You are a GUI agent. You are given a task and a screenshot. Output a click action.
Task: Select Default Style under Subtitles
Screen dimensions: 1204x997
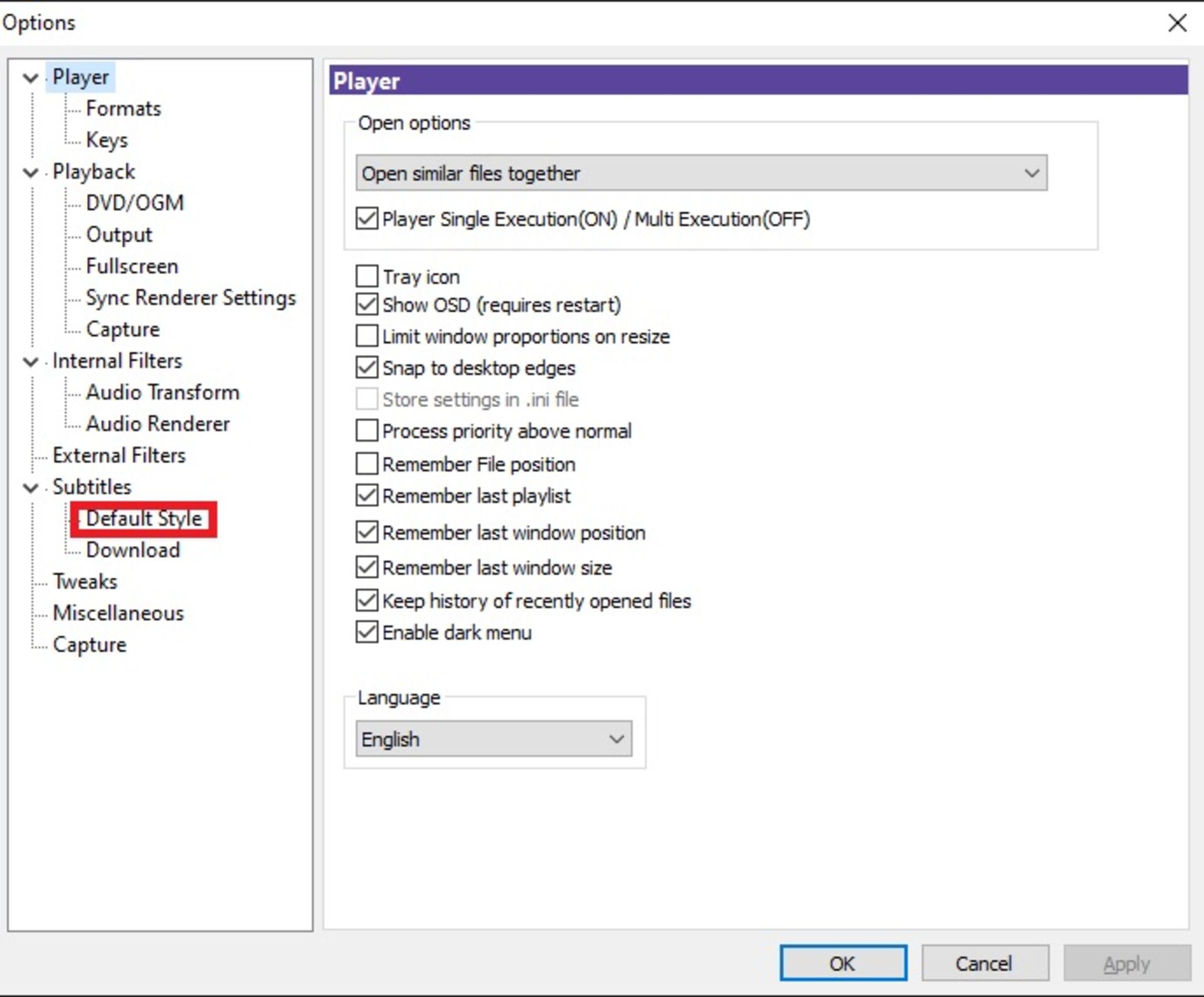(x=144, y=519)
